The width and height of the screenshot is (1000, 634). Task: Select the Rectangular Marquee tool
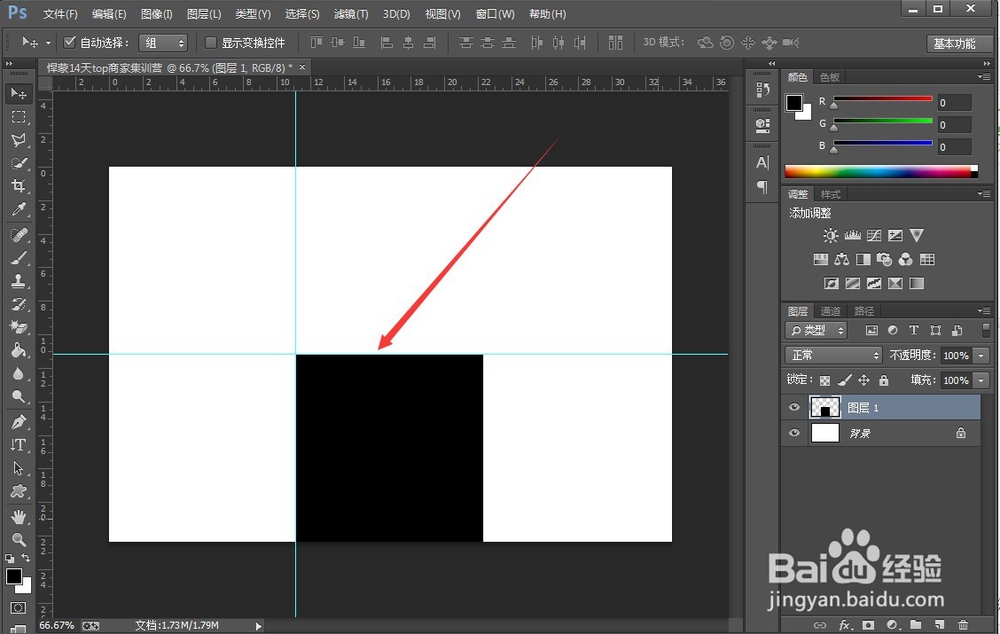click(18, 117)
